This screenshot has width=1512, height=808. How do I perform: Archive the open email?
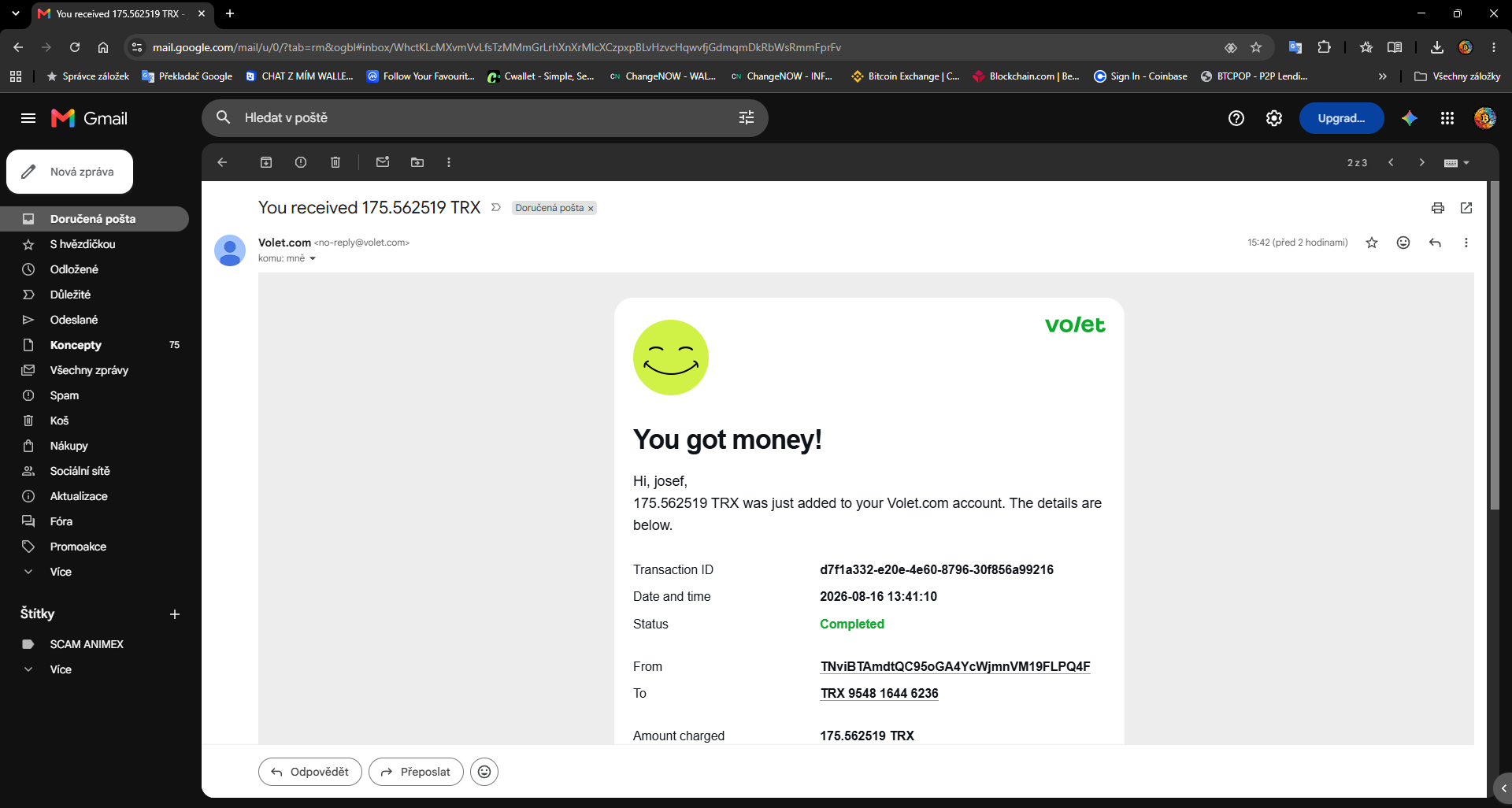point(266,162)
